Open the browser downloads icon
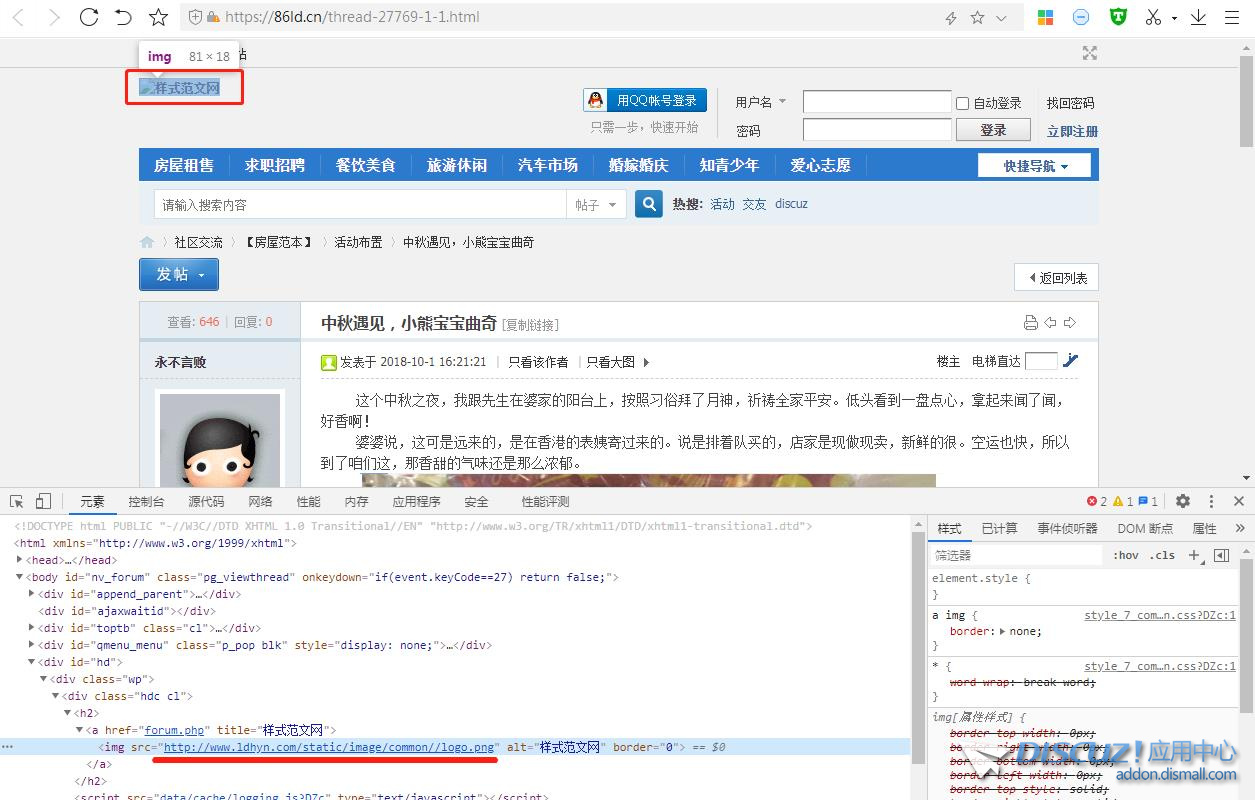 [x=1198, y=17]
